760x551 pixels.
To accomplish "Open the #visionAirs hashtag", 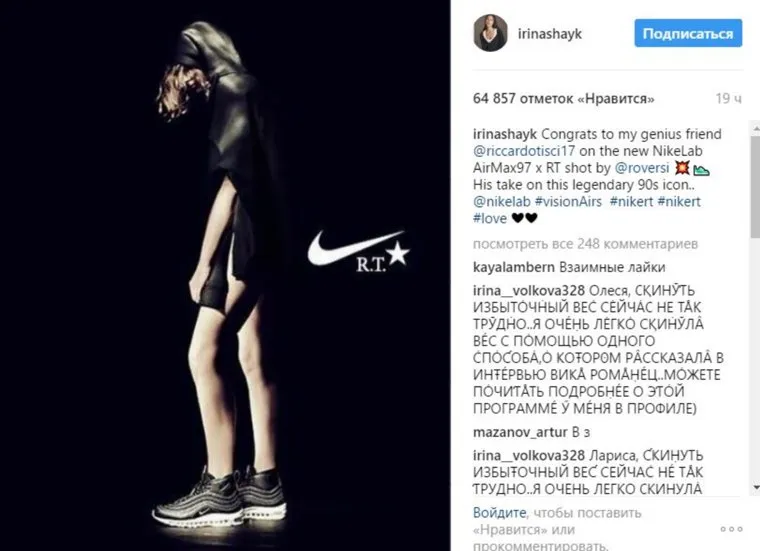I will [568, 202].
